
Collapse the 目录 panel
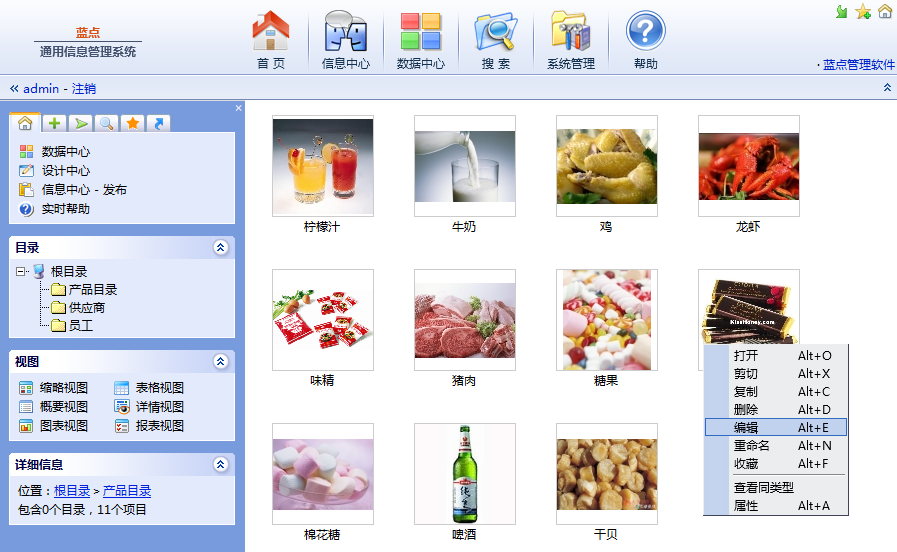tap(221, 247)
